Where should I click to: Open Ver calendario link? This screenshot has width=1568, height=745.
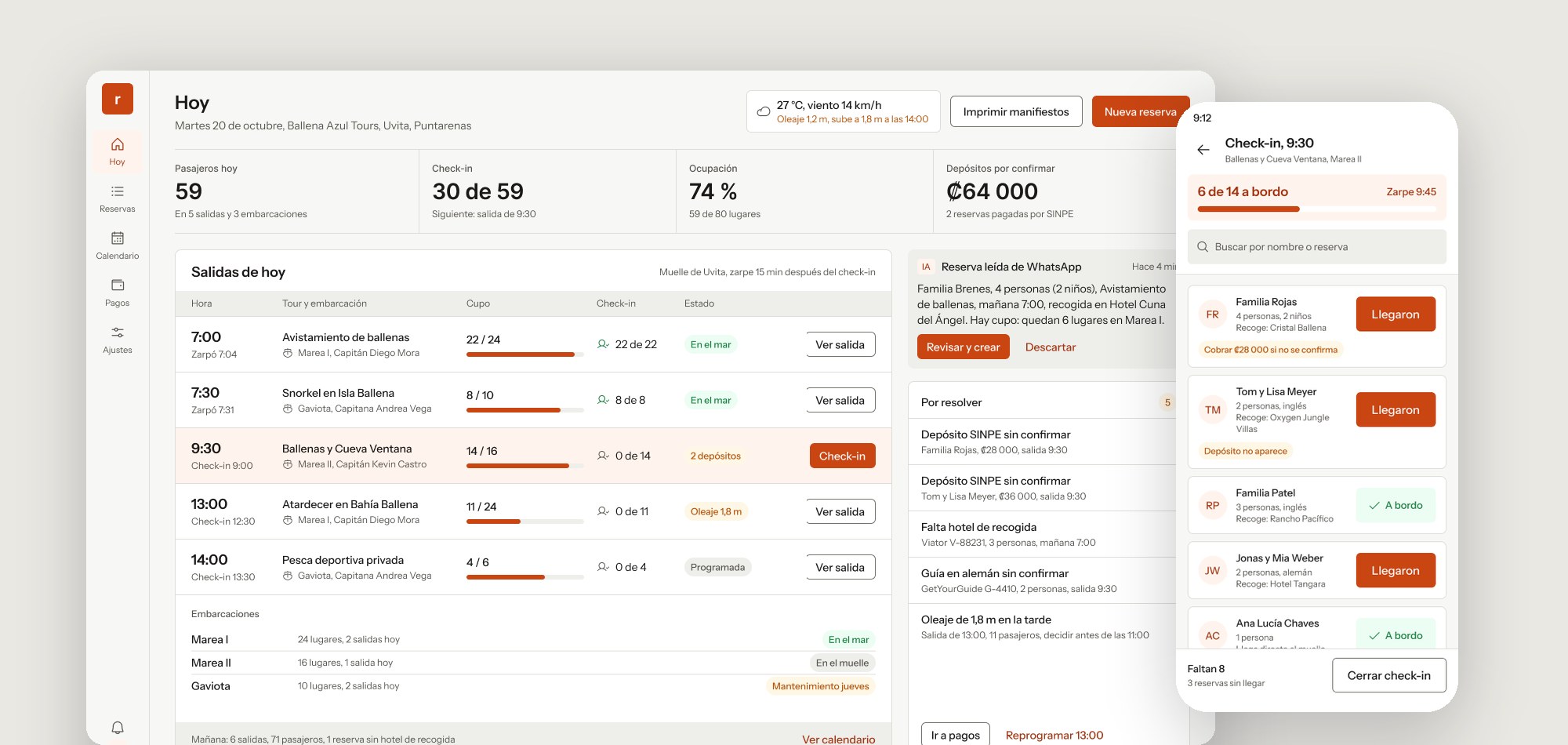pyautogui.click(x=839, y=739)
